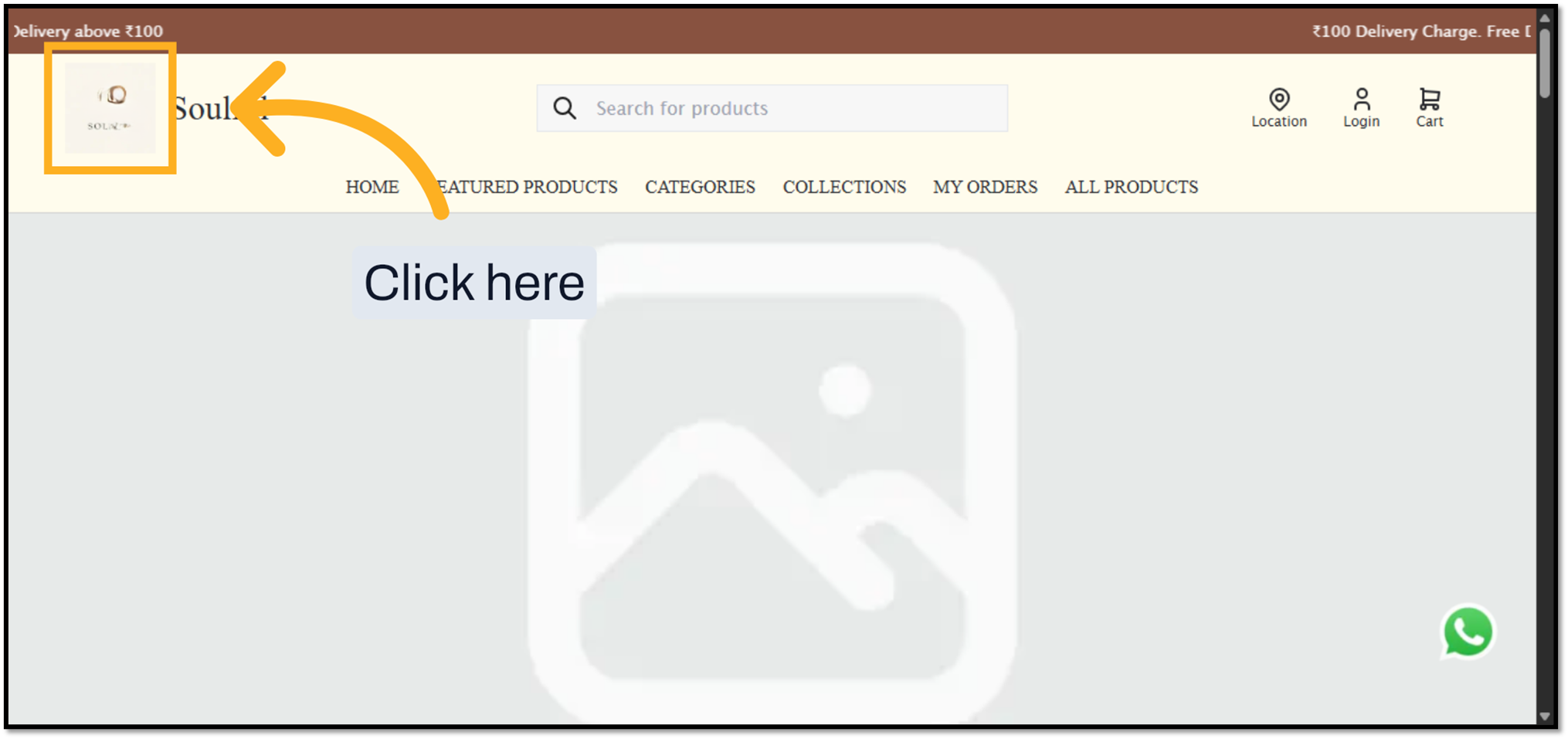Focus the Search for products field

[772, 108]
